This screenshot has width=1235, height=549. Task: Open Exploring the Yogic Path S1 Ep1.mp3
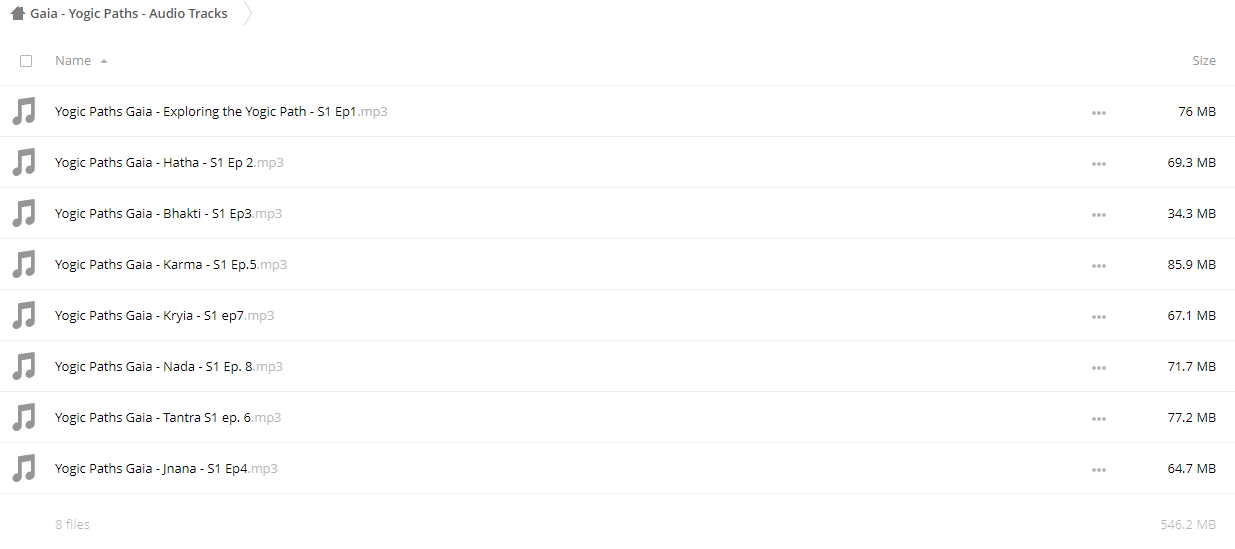pyautogui.click(x=221, y=111)
